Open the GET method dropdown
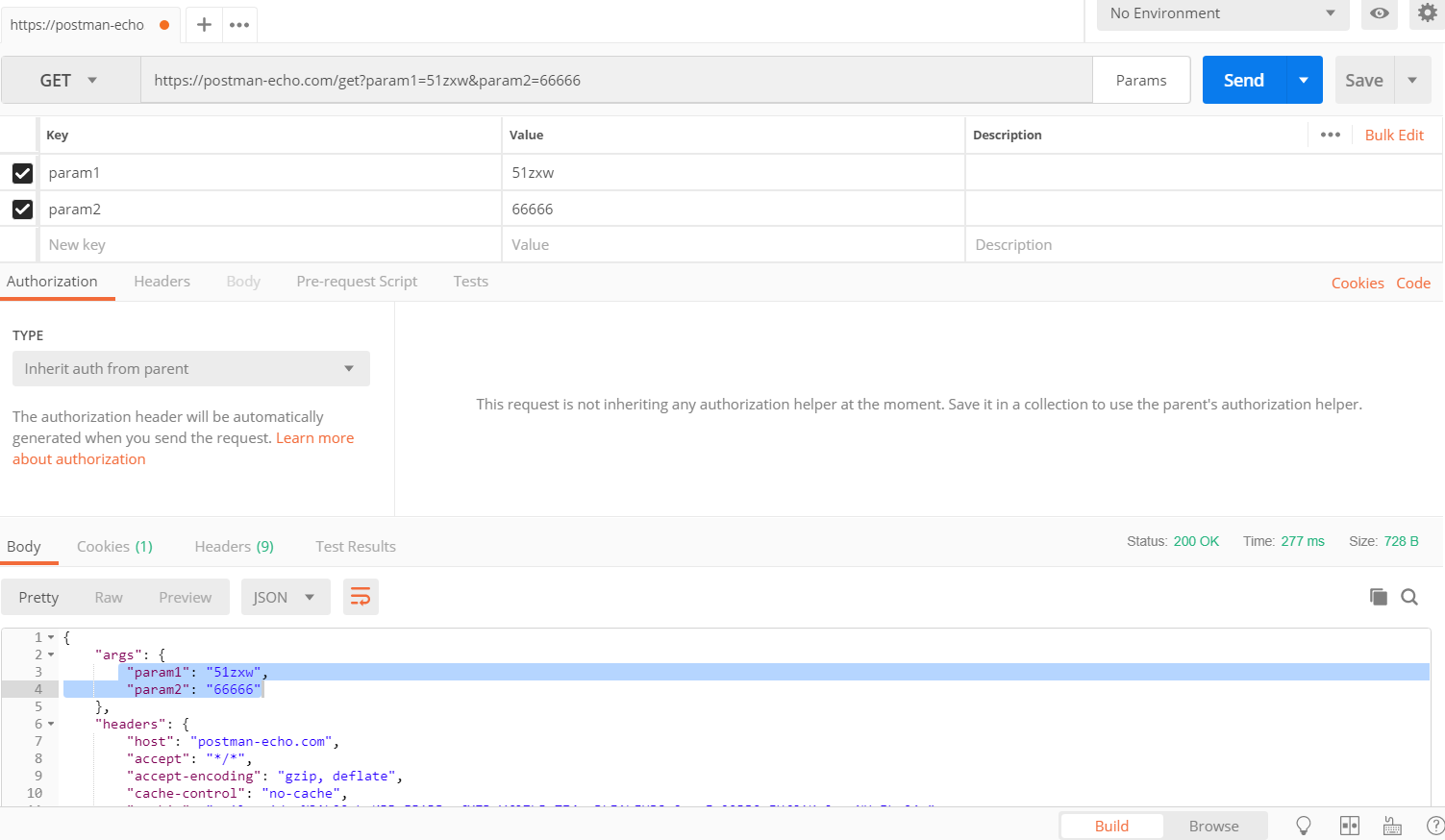The width and height of the screenshot is (1445, 840). [71, 81]
